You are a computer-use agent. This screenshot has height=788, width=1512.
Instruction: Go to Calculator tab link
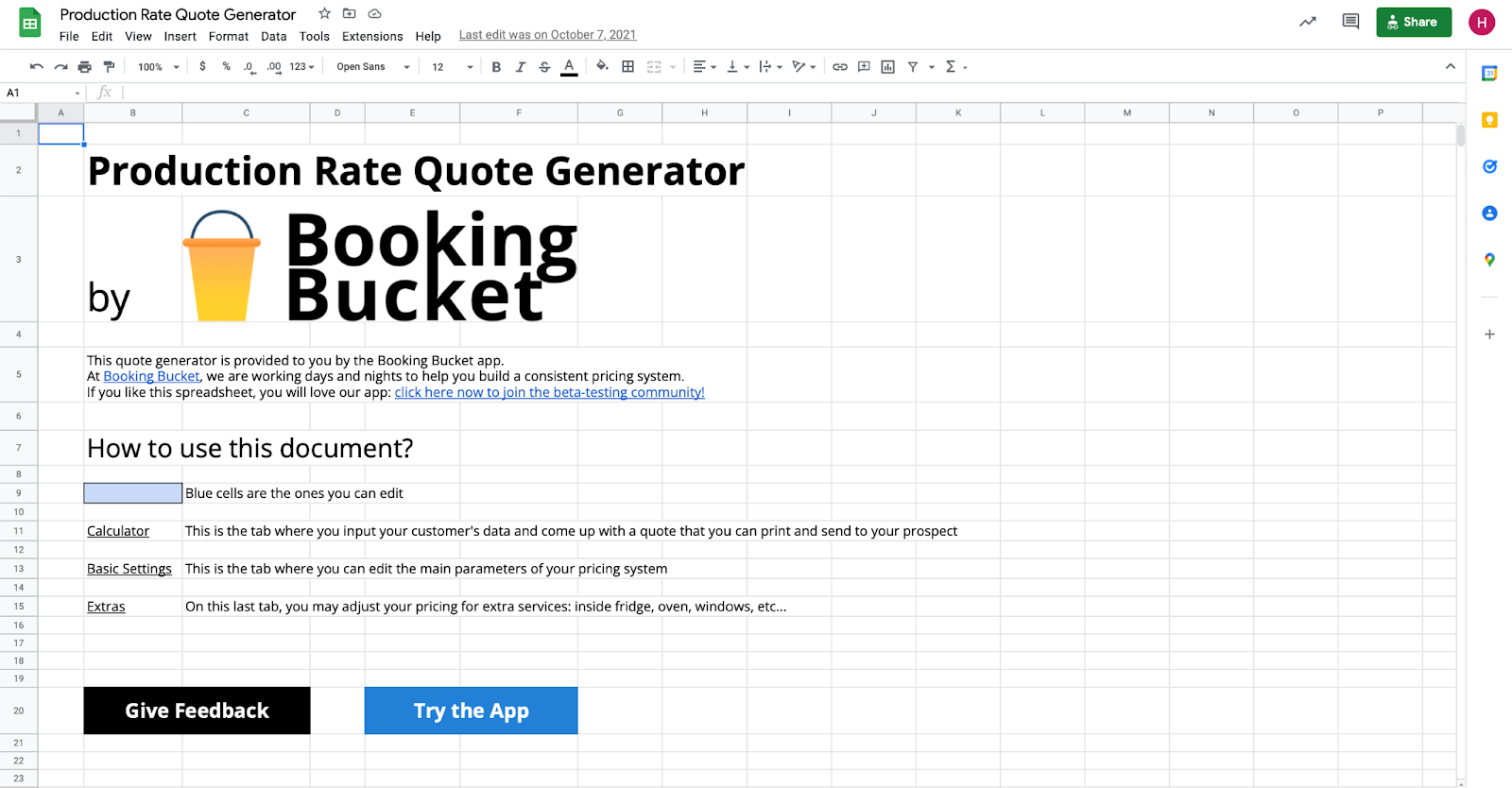click(118, 531)
